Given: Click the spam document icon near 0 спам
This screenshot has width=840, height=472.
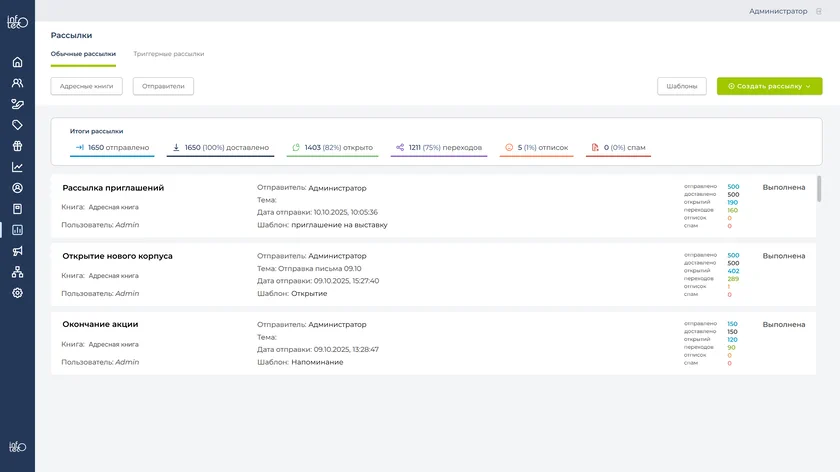Looking at the screenshot, I should point(595,147).
